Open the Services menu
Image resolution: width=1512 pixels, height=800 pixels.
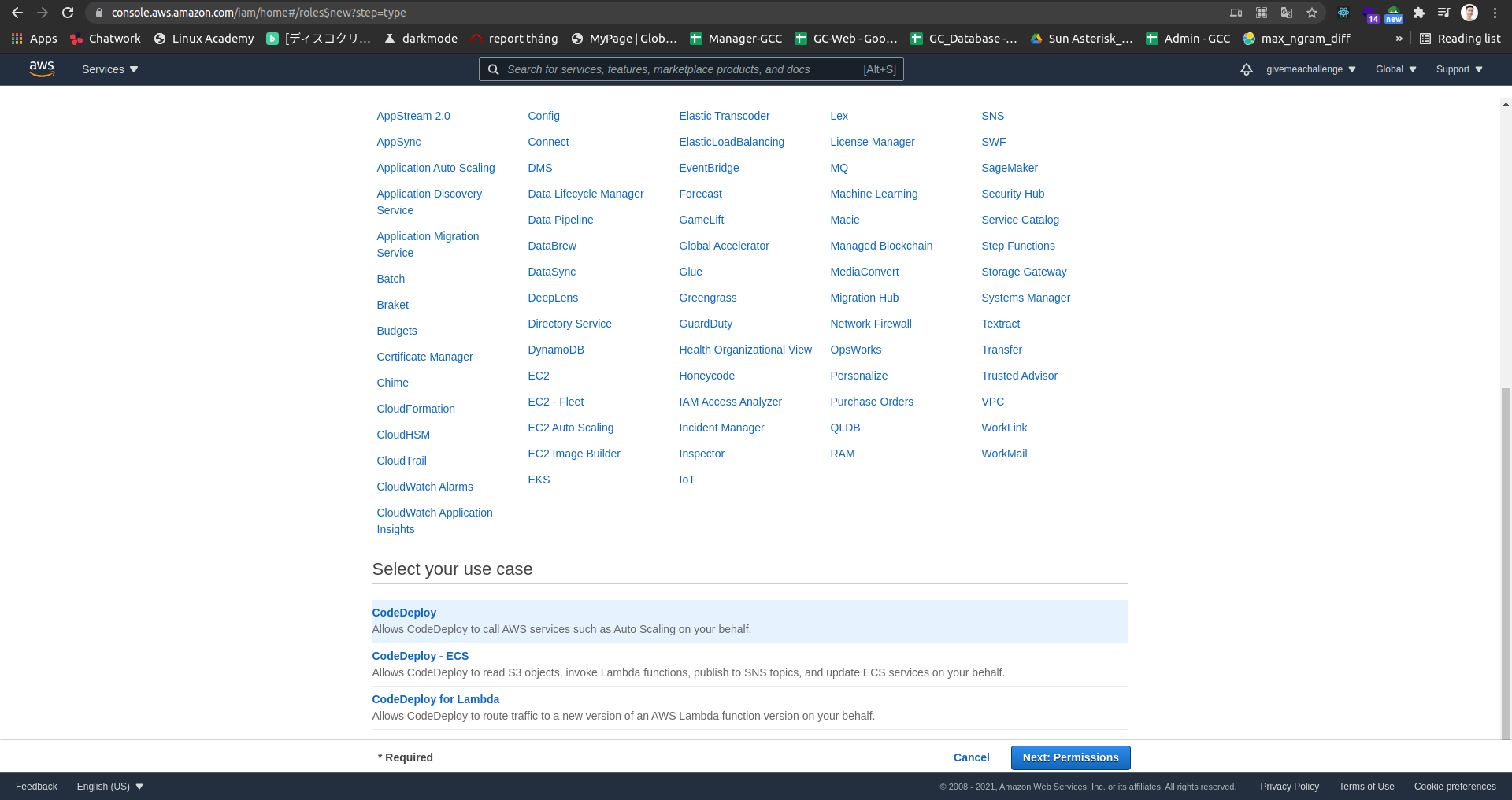[109, 69]
